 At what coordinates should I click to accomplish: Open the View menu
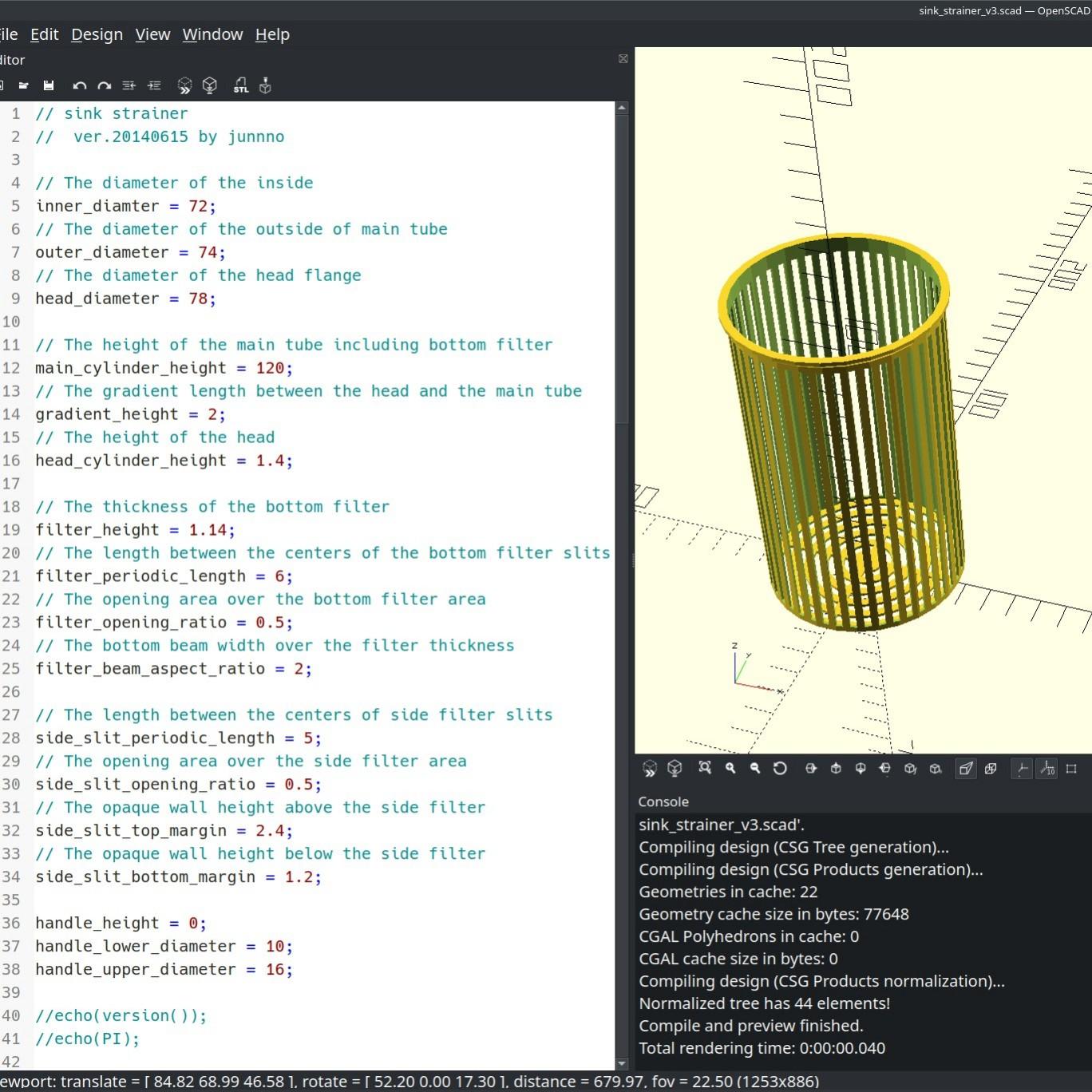pyautogui.click(x=152, y=34)
